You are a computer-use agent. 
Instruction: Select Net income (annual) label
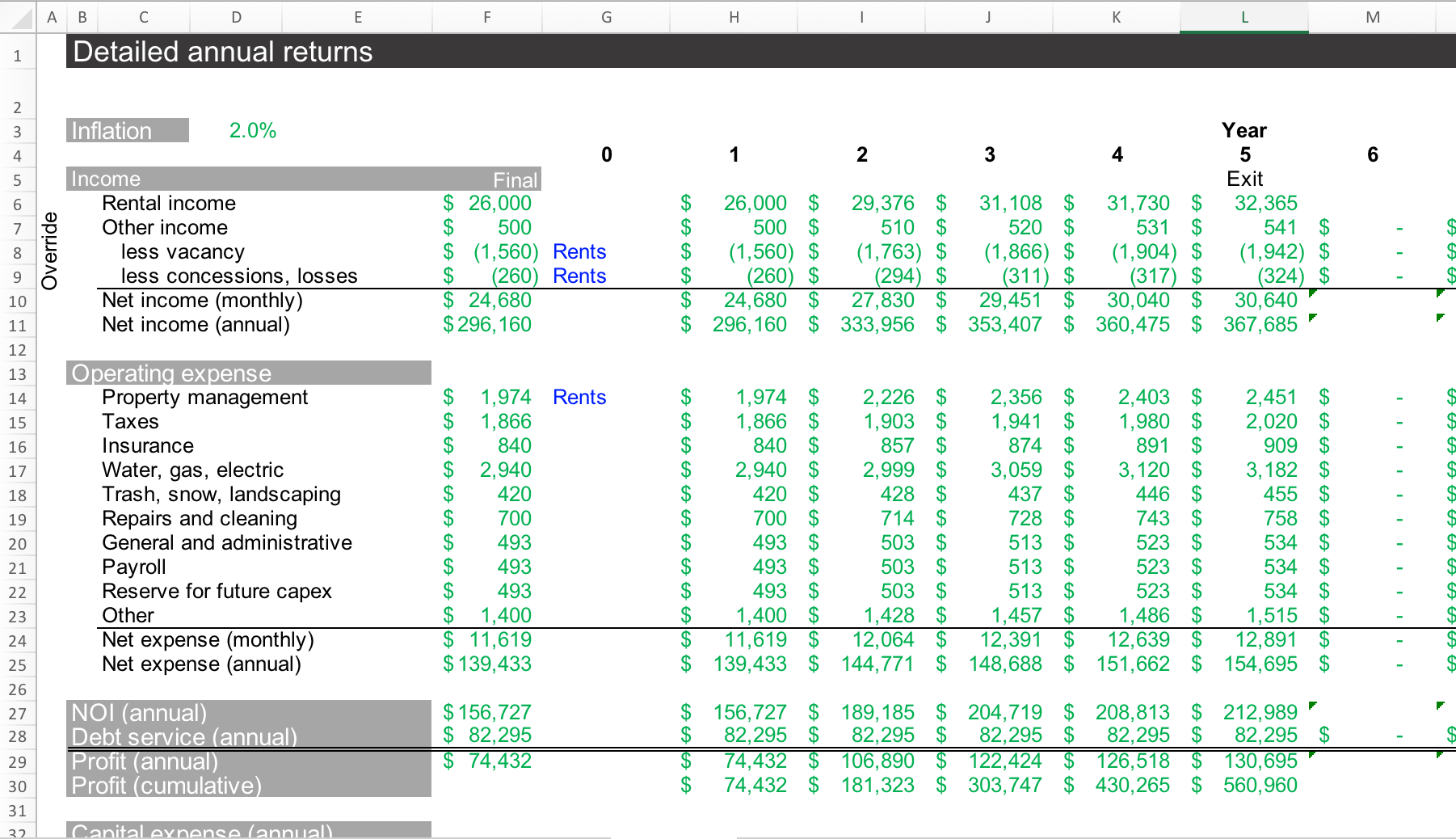[196, 324]
